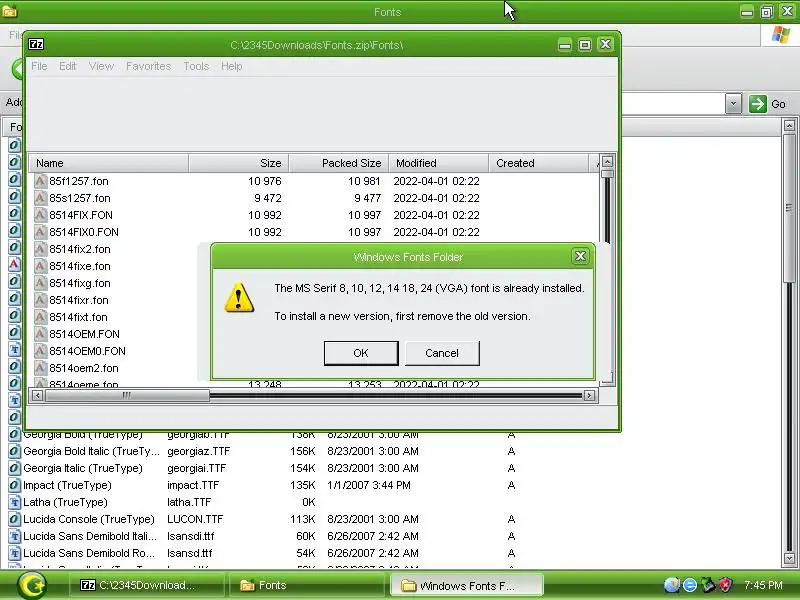Viewport: 800px width, 600px height.
Task: Click the Fonts window scroll up arrow
Action: [x=789, y=126]
